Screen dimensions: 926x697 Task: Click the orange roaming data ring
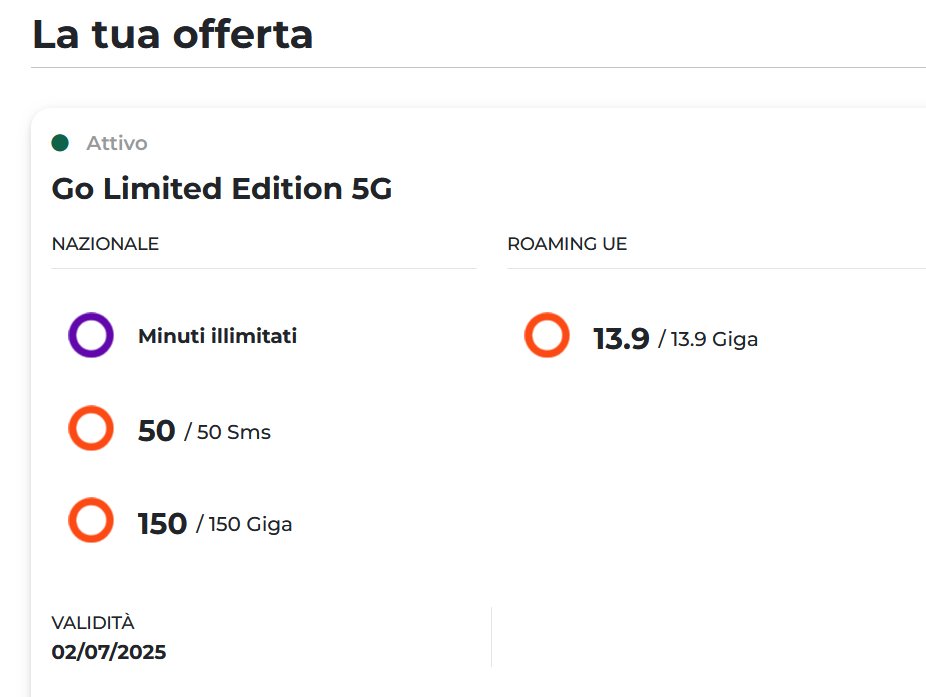(547, 336)
